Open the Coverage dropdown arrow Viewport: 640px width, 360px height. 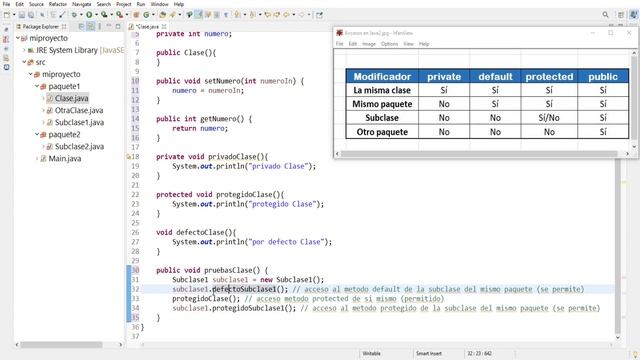(111, 15)
